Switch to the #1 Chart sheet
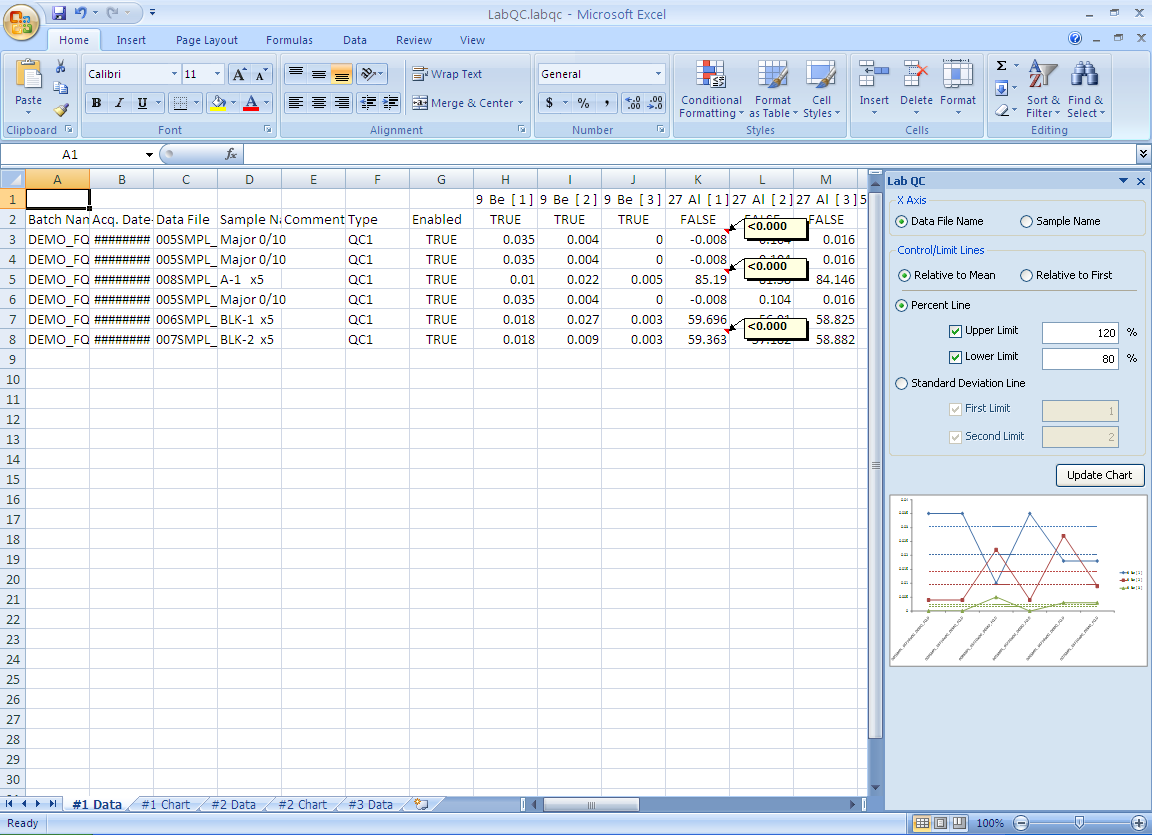1152x835 pixels. (x=165, y=805)
